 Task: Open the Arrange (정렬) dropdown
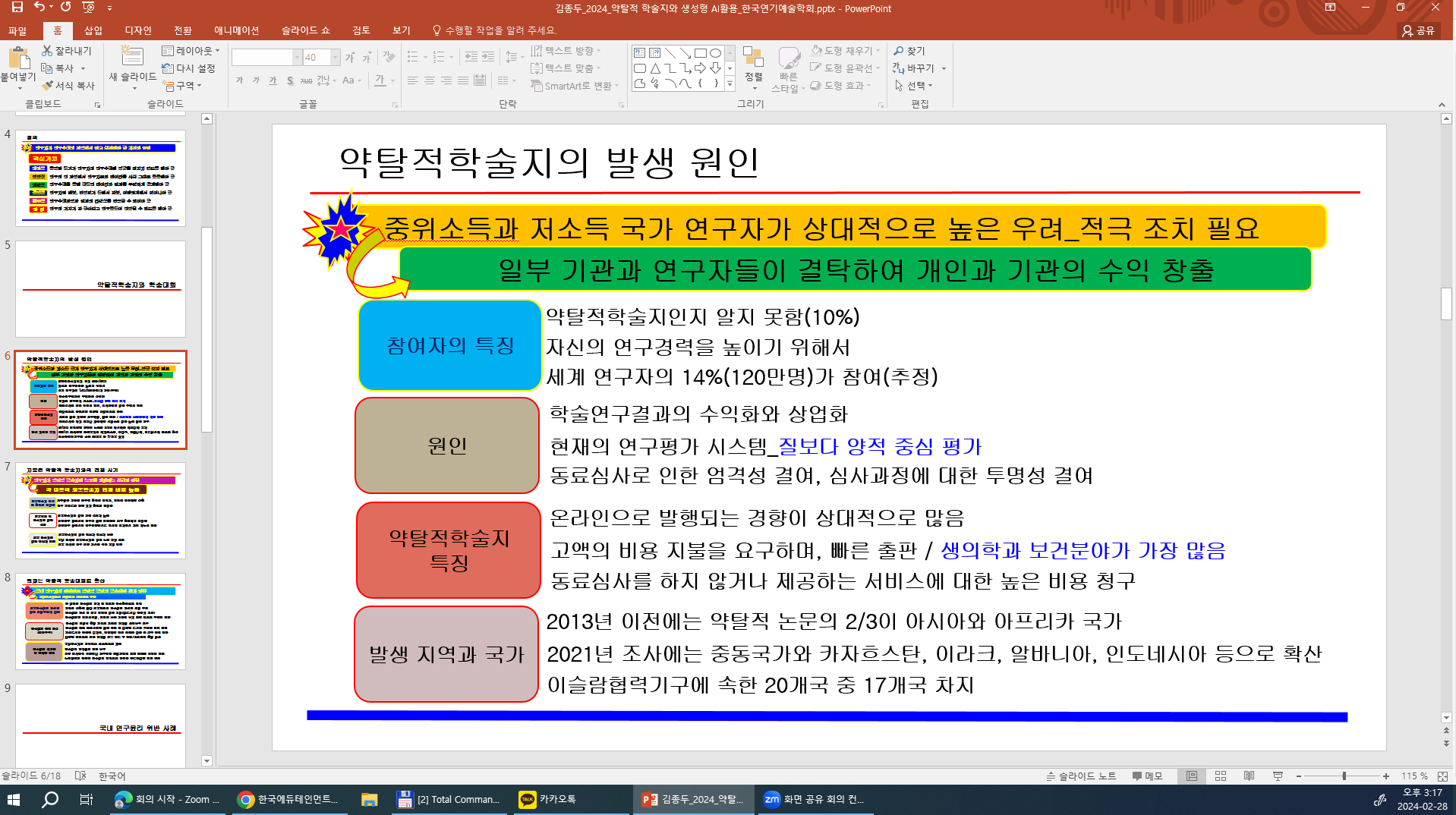tap(753, 68)
